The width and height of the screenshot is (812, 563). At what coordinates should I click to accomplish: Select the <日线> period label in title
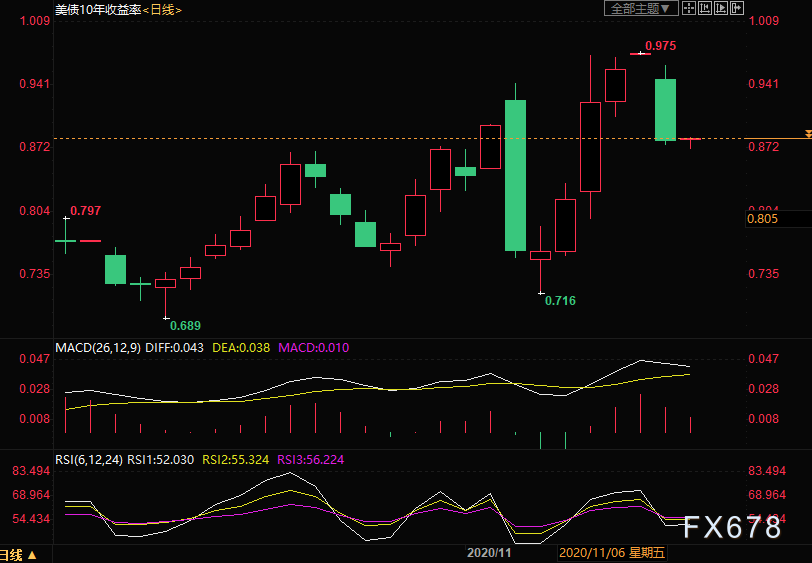[x=162, y=9]
